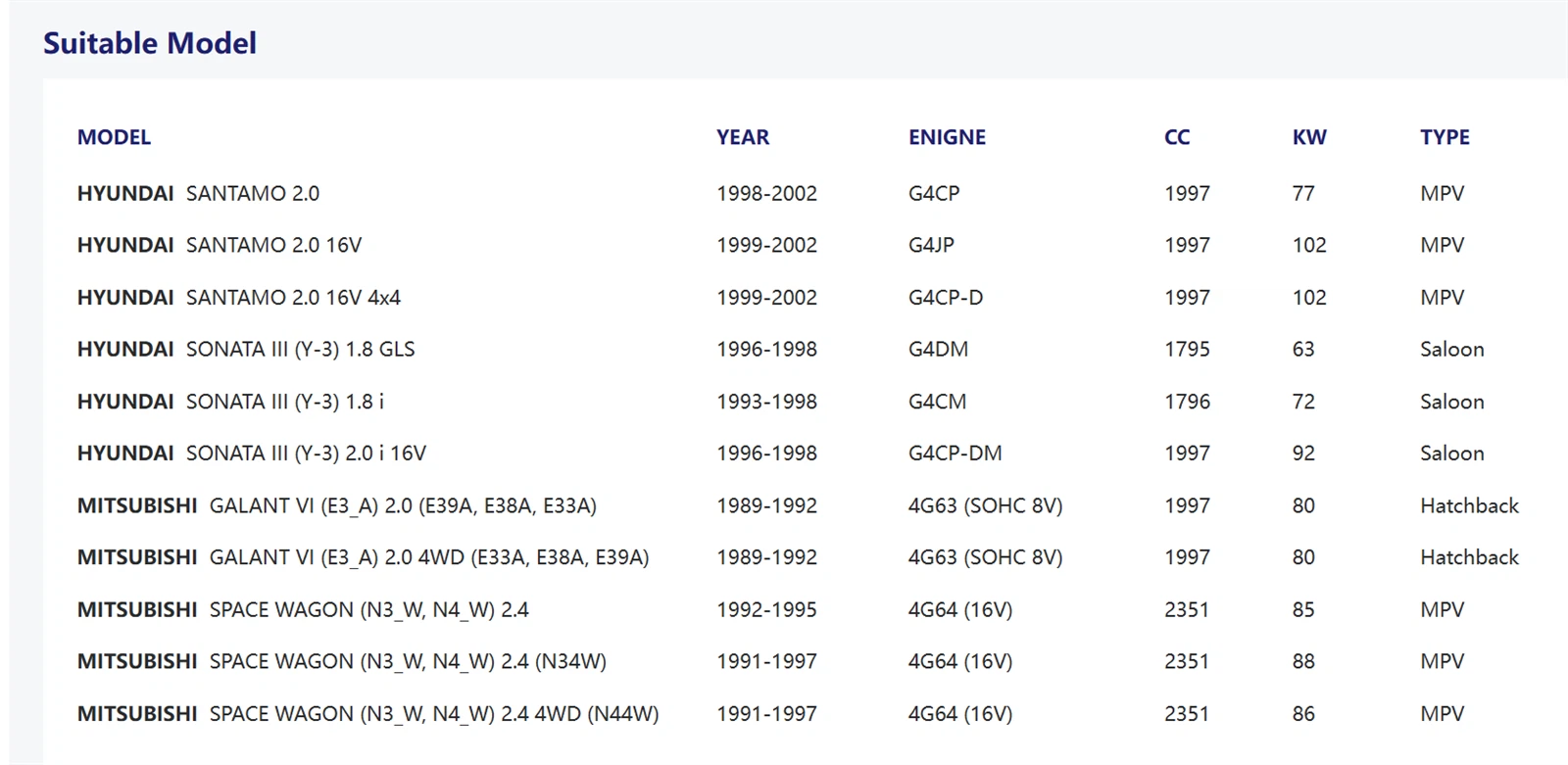Click KW value 63
The height and width of the screenshot is (765, 1568).
(1303, 350)
